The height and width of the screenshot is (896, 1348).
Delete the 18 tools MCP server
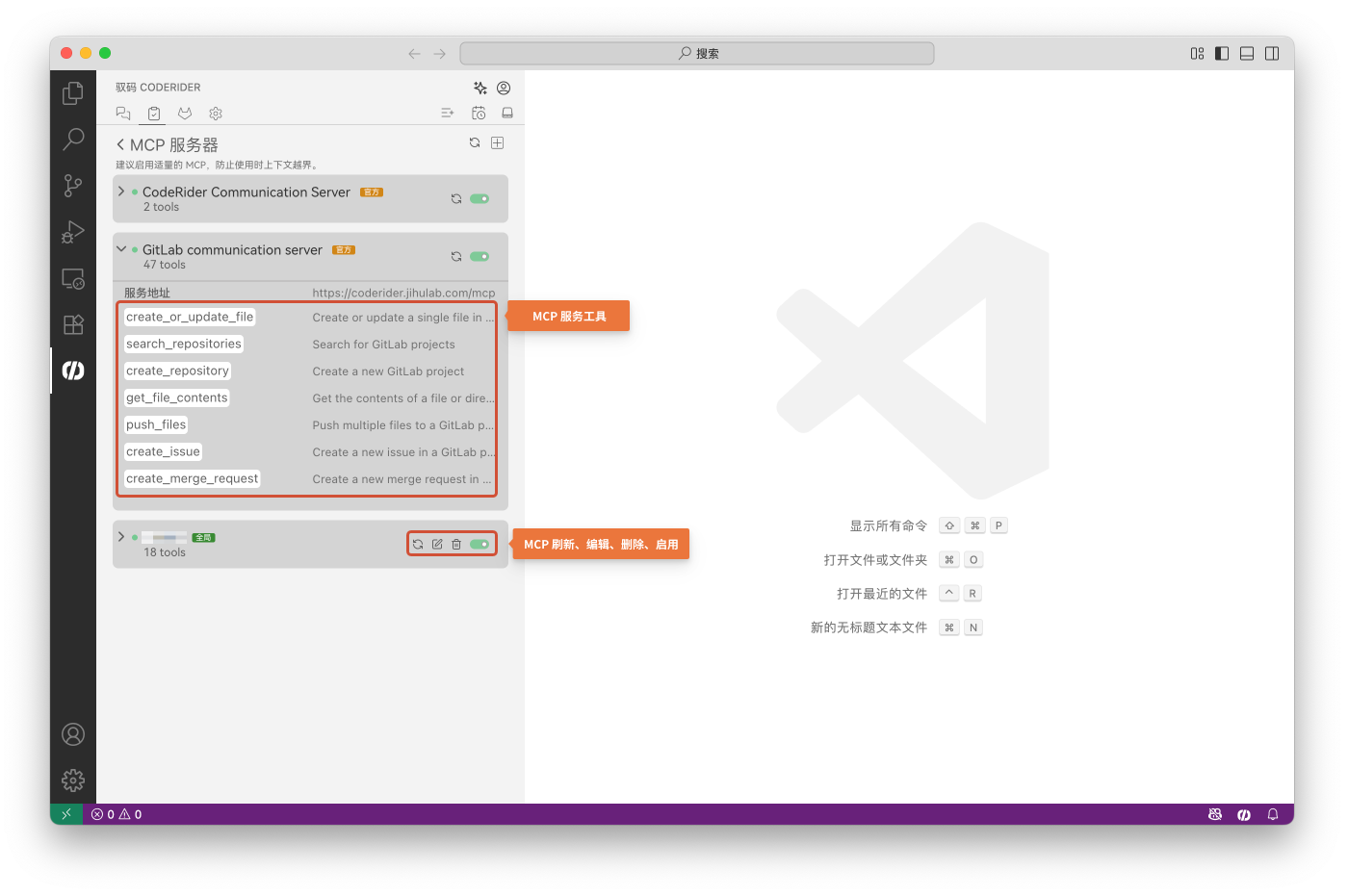pos(456,545)
